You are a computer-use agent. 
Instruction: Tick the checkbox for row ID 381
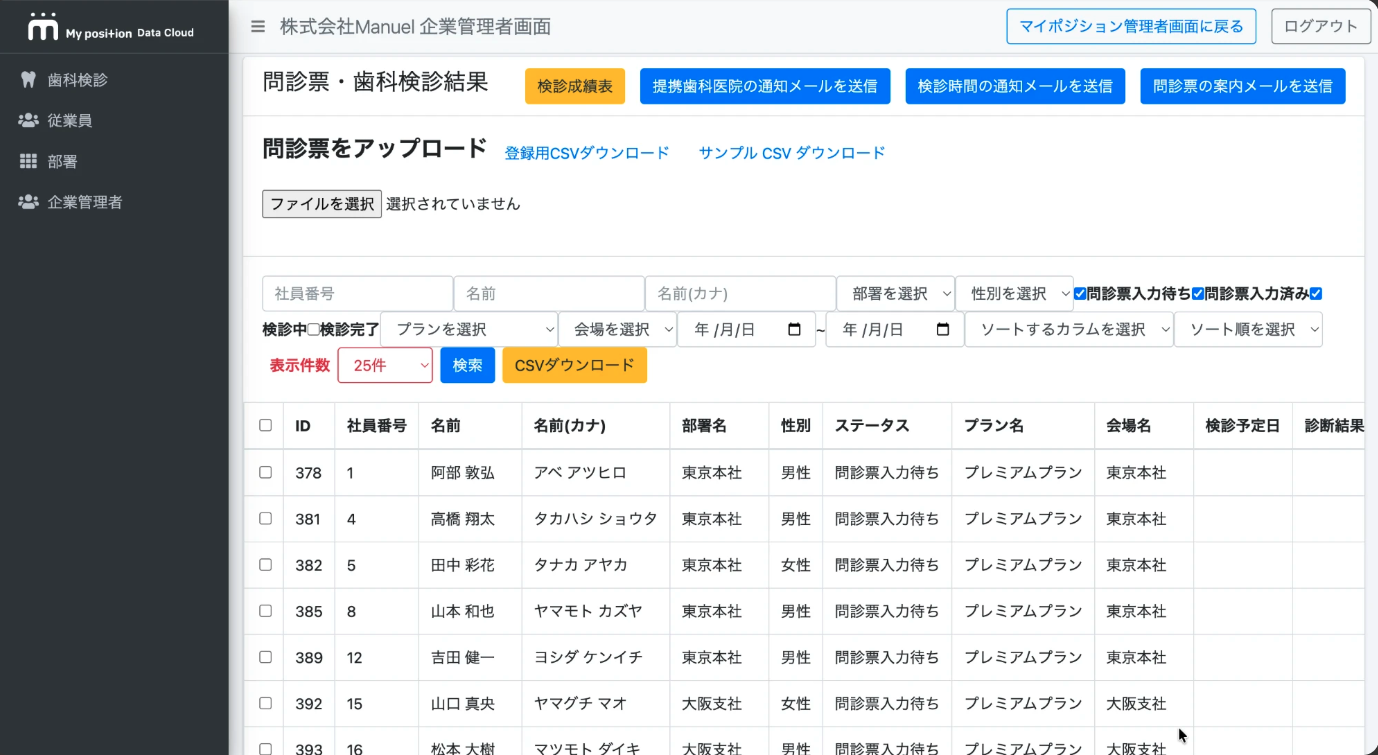click(265, 518)
